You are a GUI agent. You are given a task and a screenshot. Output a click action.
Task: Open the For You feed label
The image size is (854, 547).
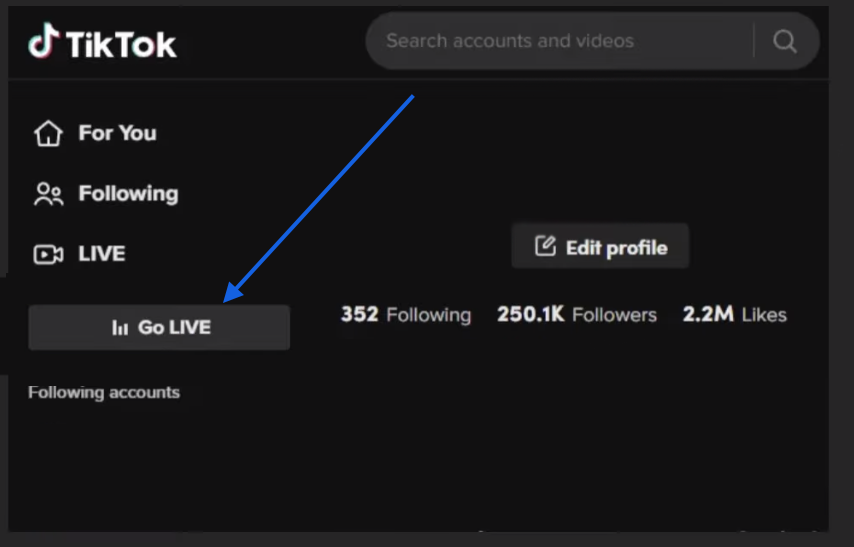click(x=117, y=133)
